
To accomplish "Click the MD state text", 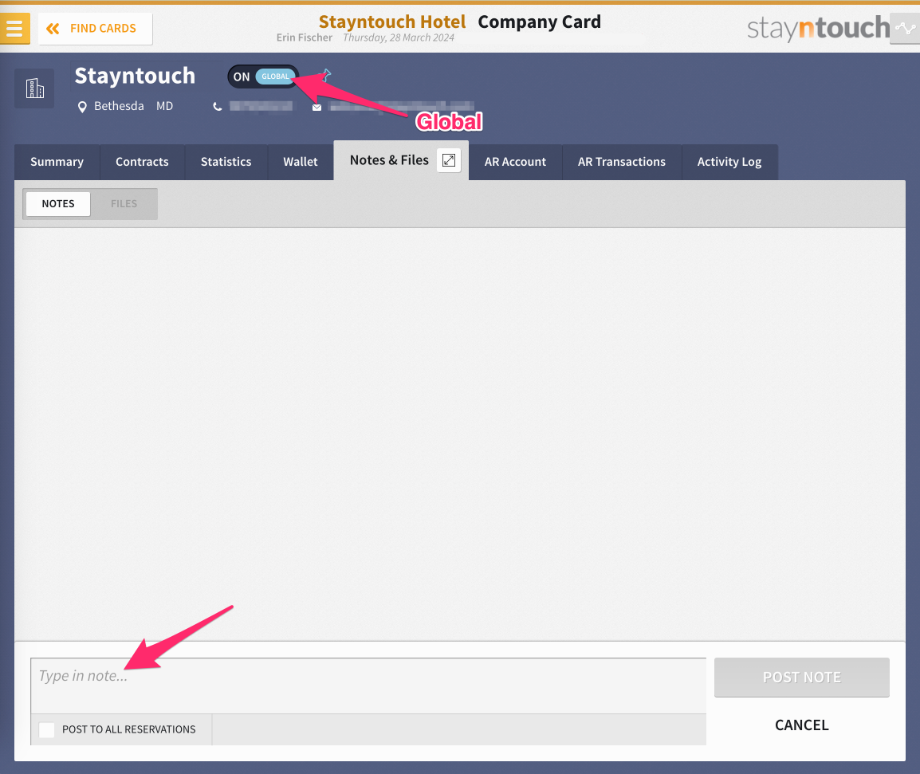I will 164,106.
